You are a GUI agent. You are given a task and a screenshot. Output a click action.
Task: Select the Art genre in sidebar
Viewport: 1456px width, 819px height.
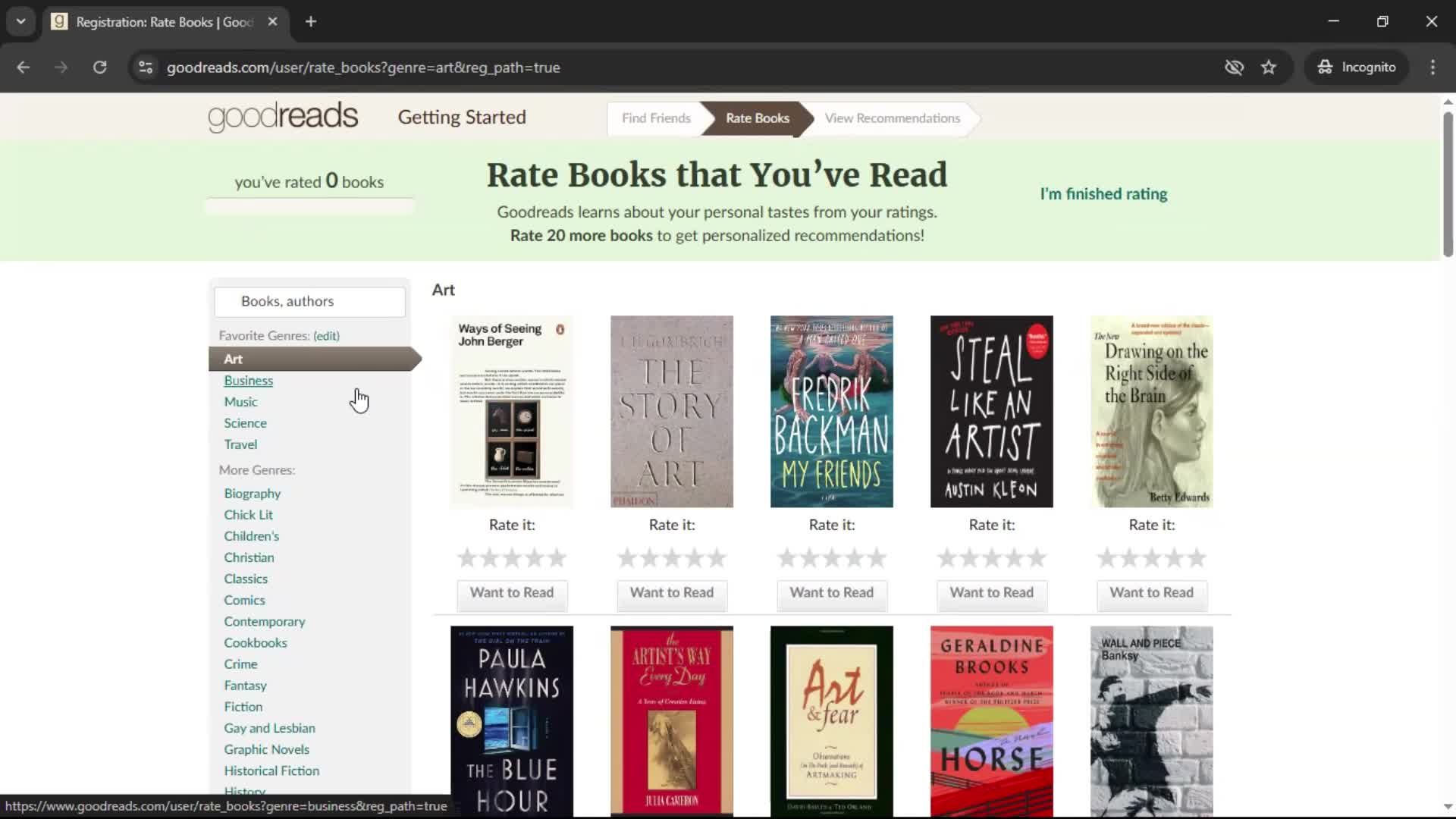click(314, 359)
